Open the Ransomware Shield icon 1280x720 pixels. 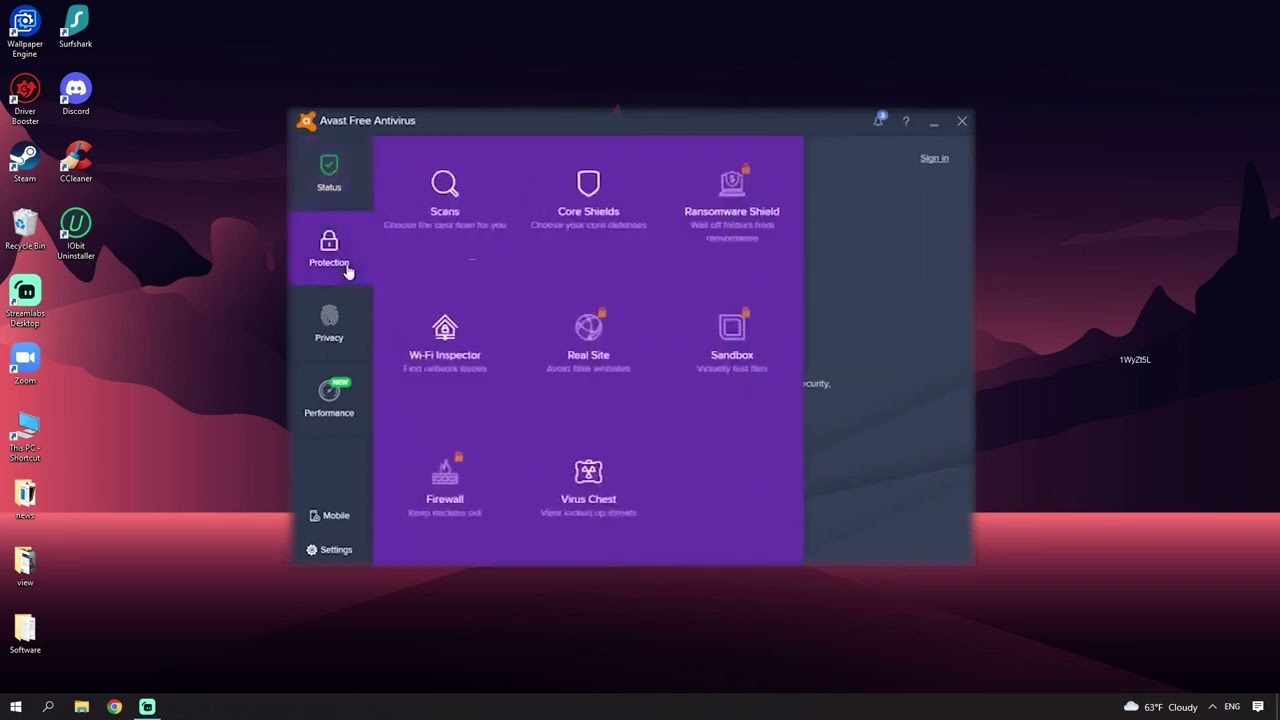pos(733,182)
